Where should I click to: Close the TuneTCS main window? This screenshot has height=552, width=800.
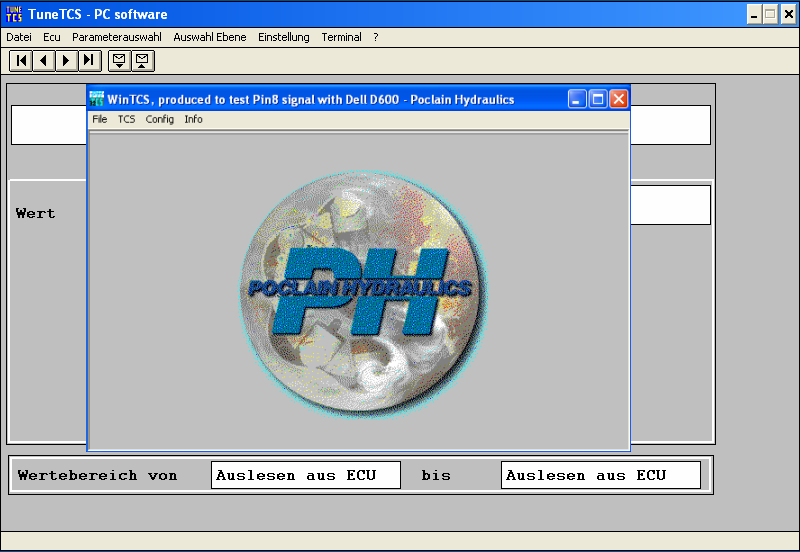click(x=788, y=14)
